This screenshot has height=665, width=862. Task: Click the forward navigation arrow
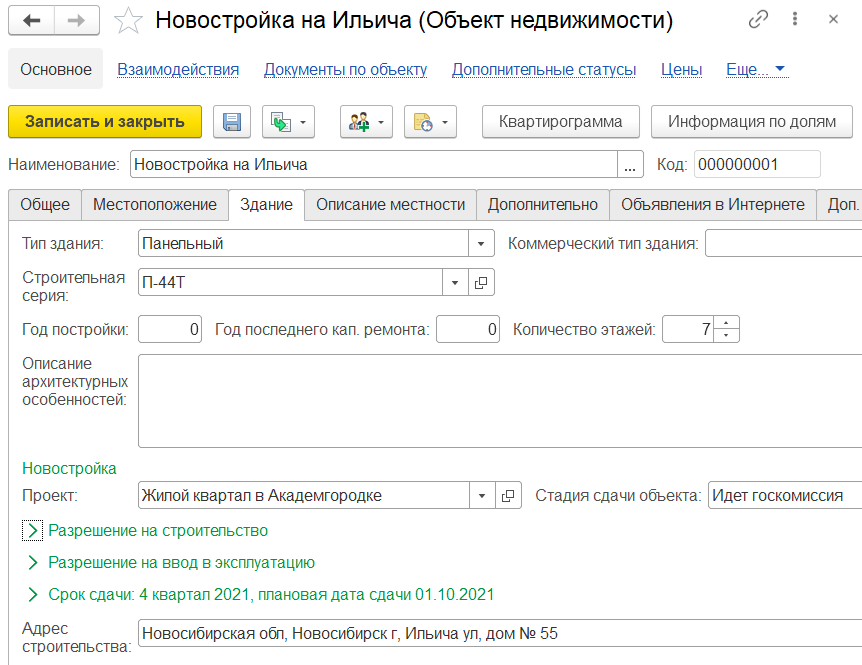(77, 20)
